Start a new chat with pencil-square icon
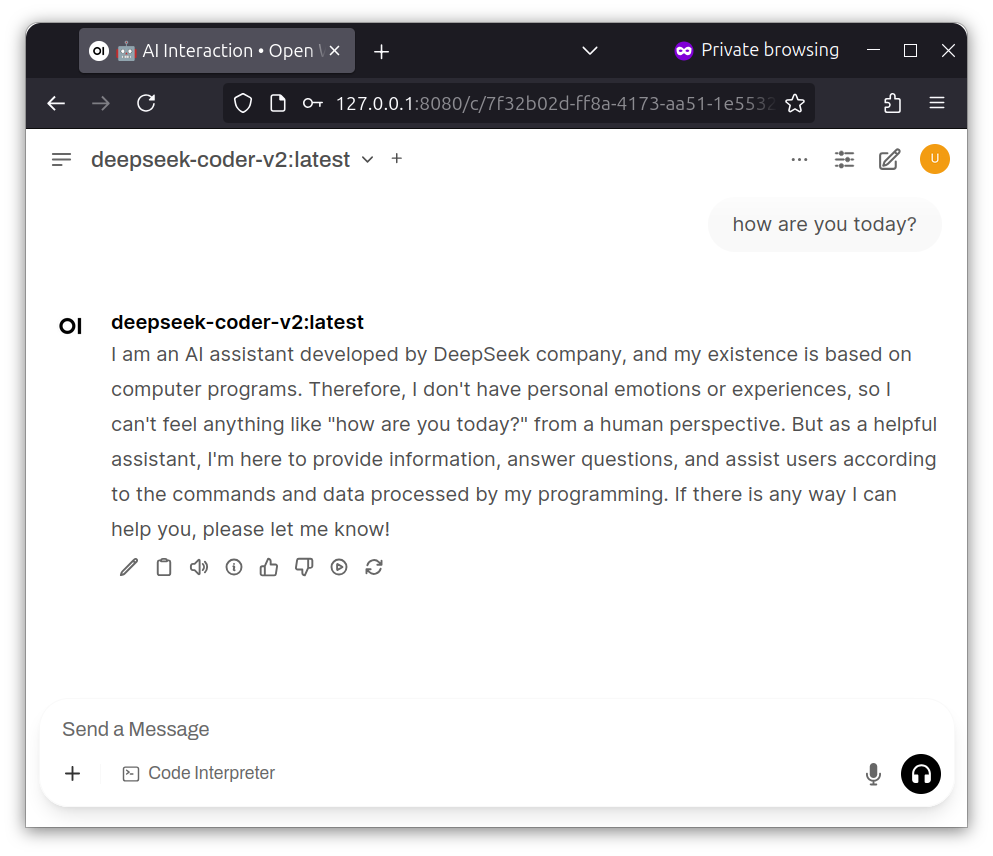The image size is (993, 856). pyautogui.click(x=889, y=160)
